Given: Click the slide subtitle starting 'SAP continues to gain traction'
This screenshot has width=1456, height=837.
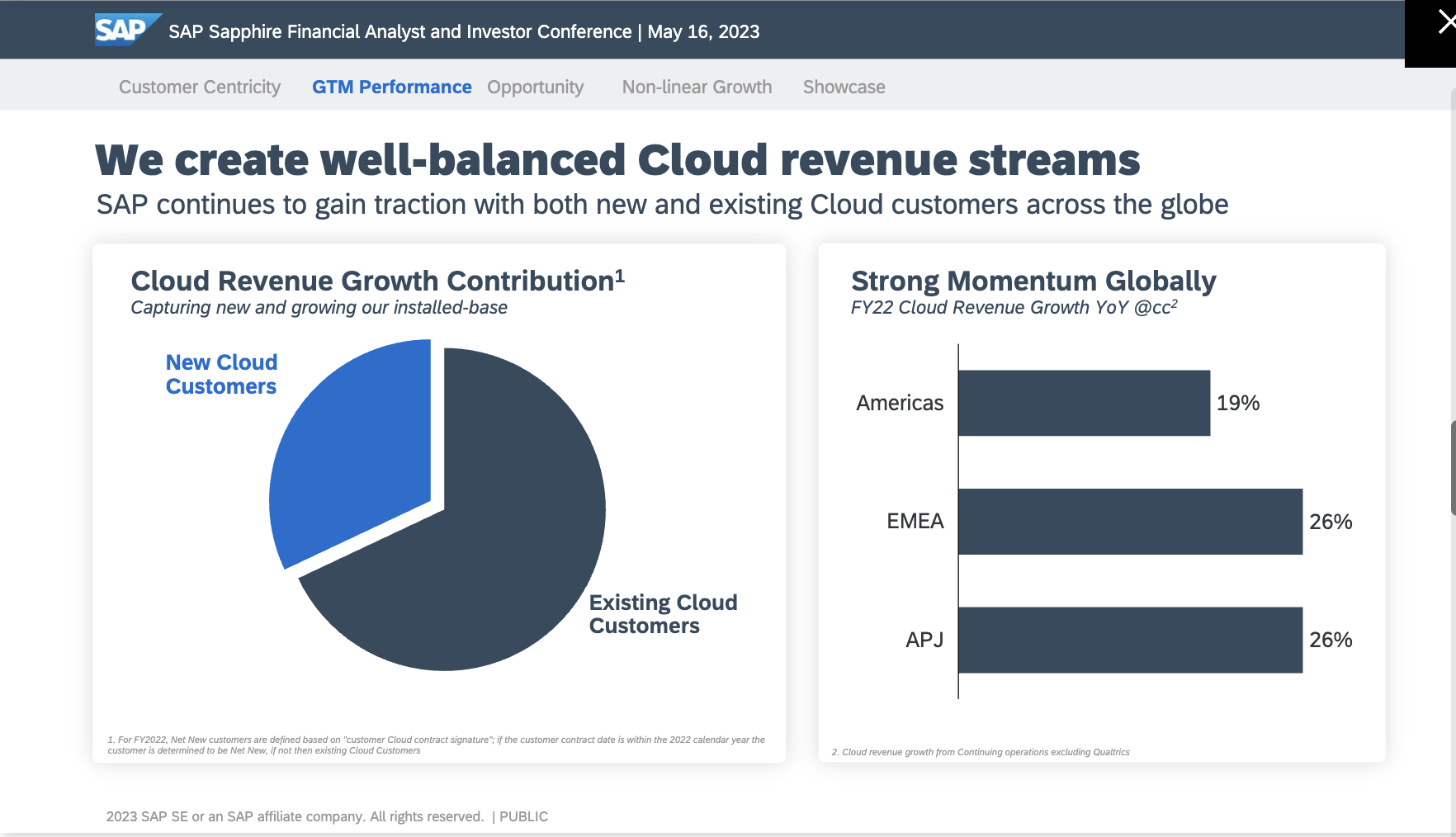Looking at the screenshot, I should point(662,205).
